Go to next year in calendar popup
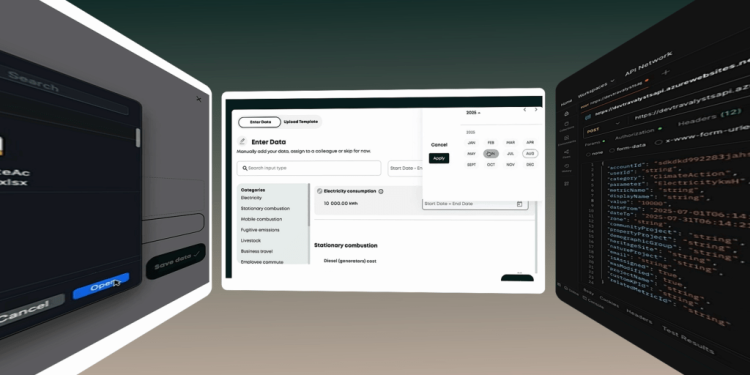 pyautogui.click(x=536, y=110)
